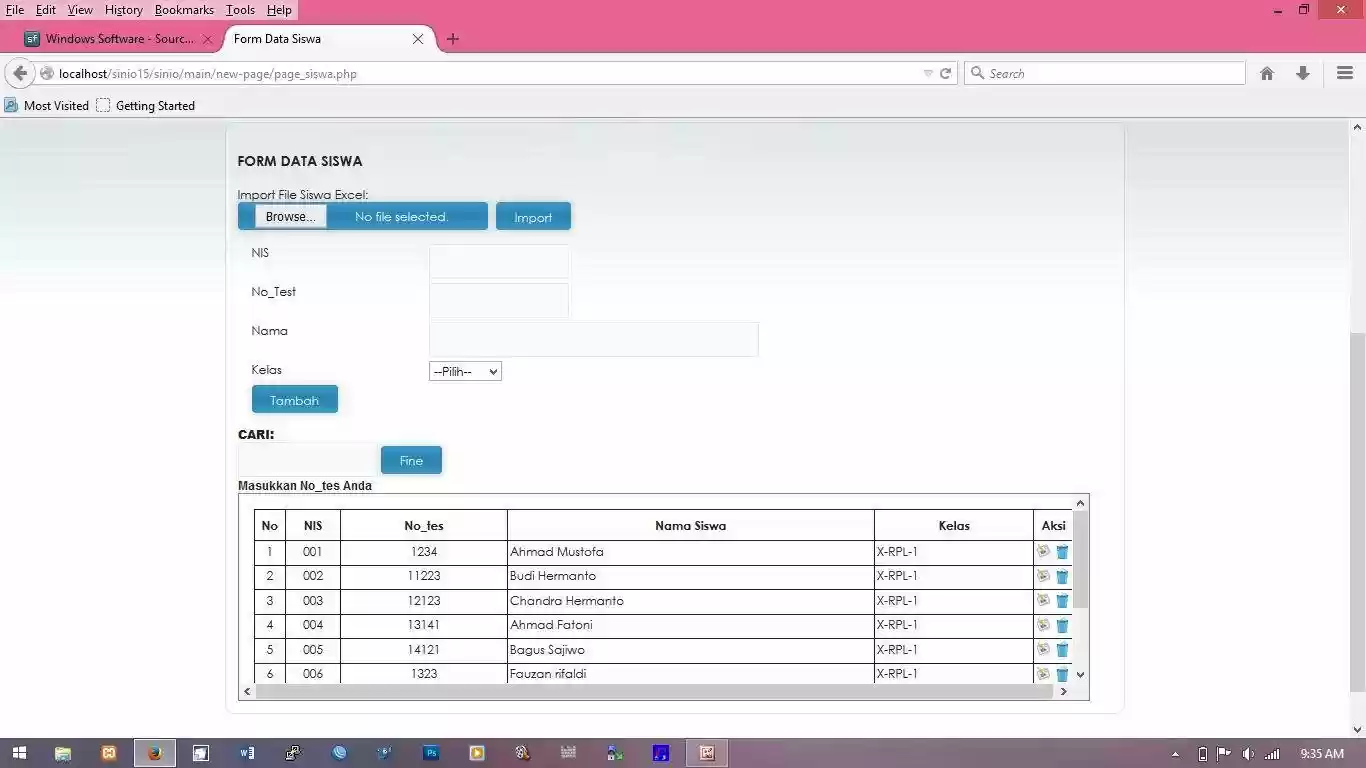Click the page reload icon in address bar

[x=944, y=73]
